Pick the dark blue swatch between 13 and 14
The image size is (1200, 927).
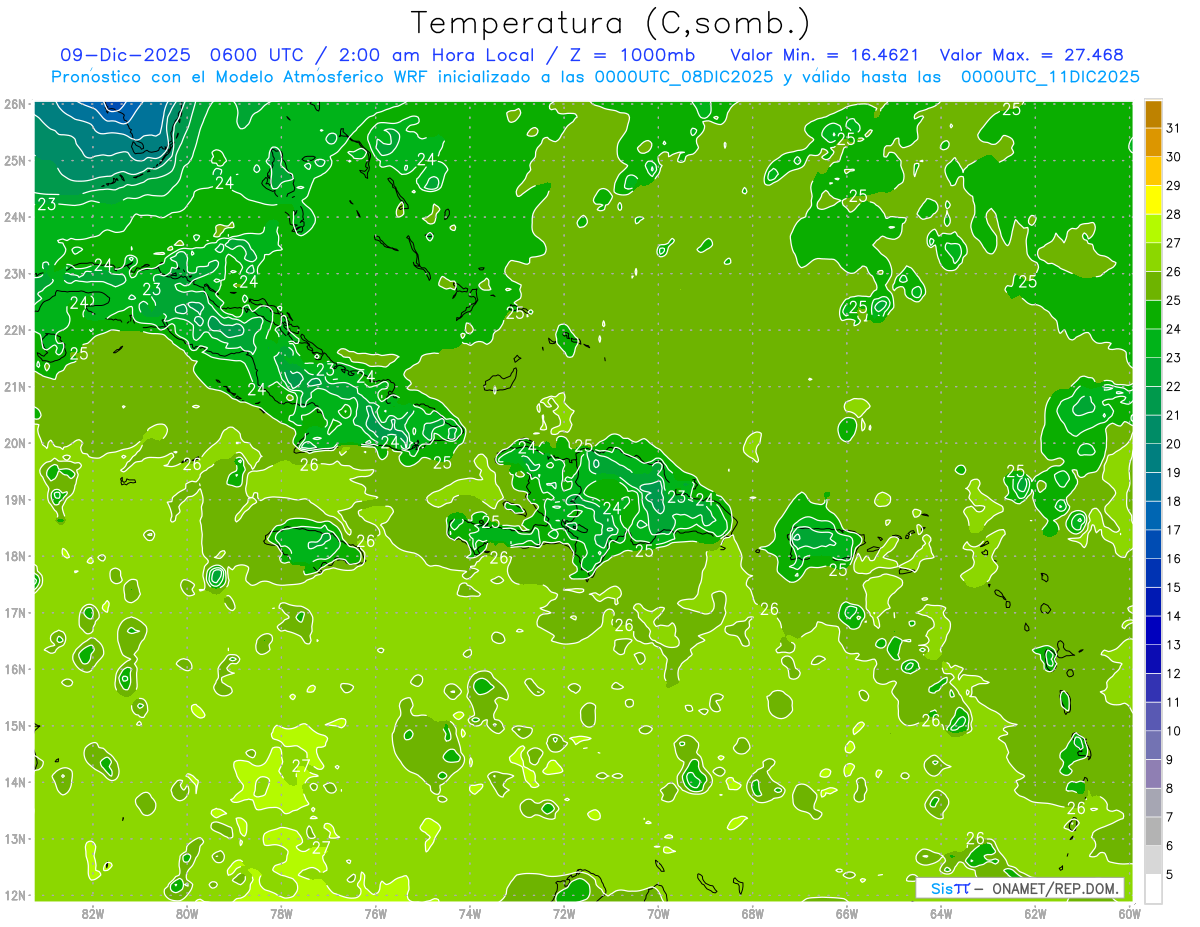pos(1153,631)
